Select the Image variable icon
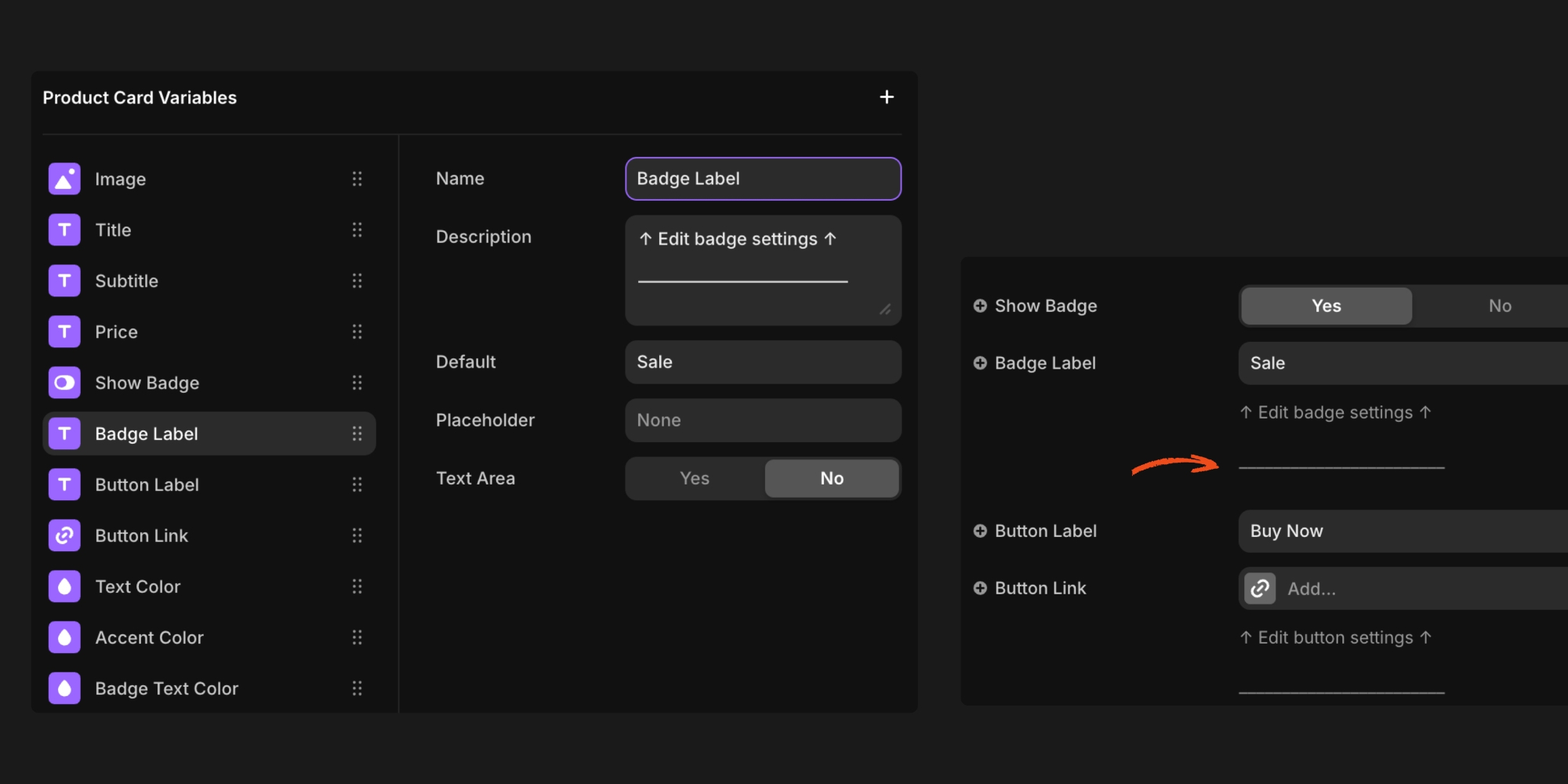The width and height of the screenshot is (1568, 784). tap(64, 178)
